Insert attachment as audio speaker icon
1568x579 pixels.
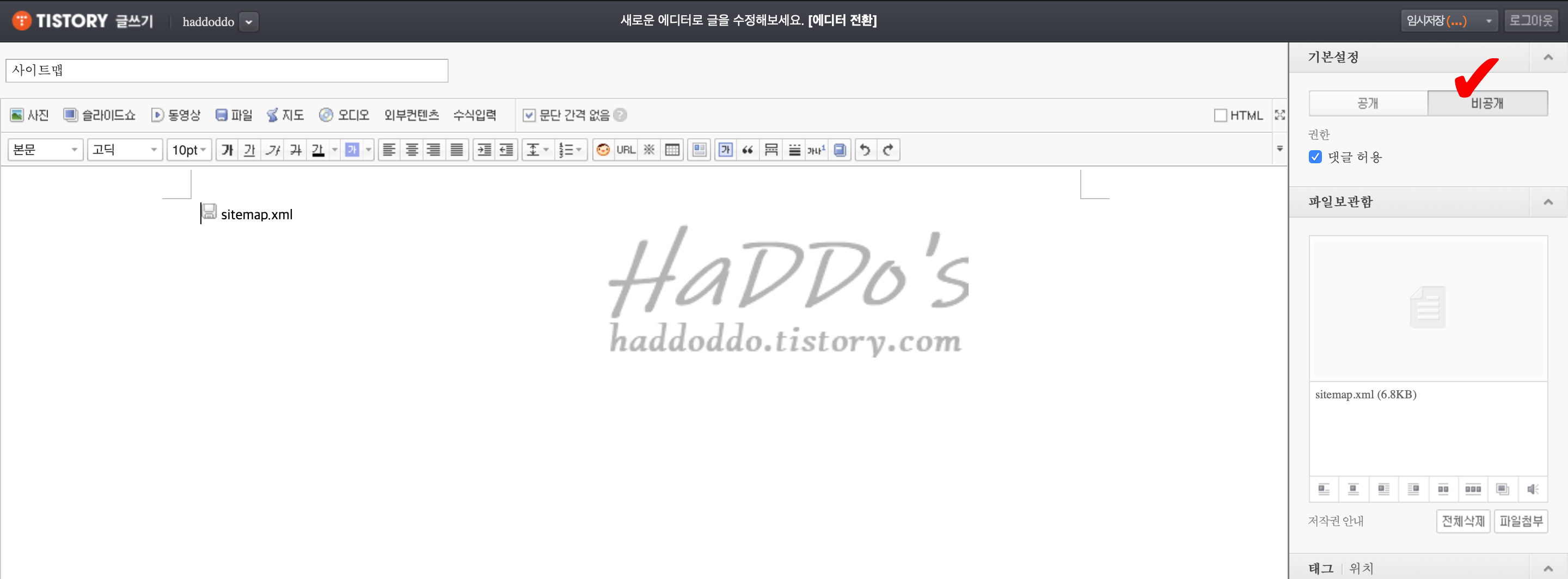pos(1533,489)
